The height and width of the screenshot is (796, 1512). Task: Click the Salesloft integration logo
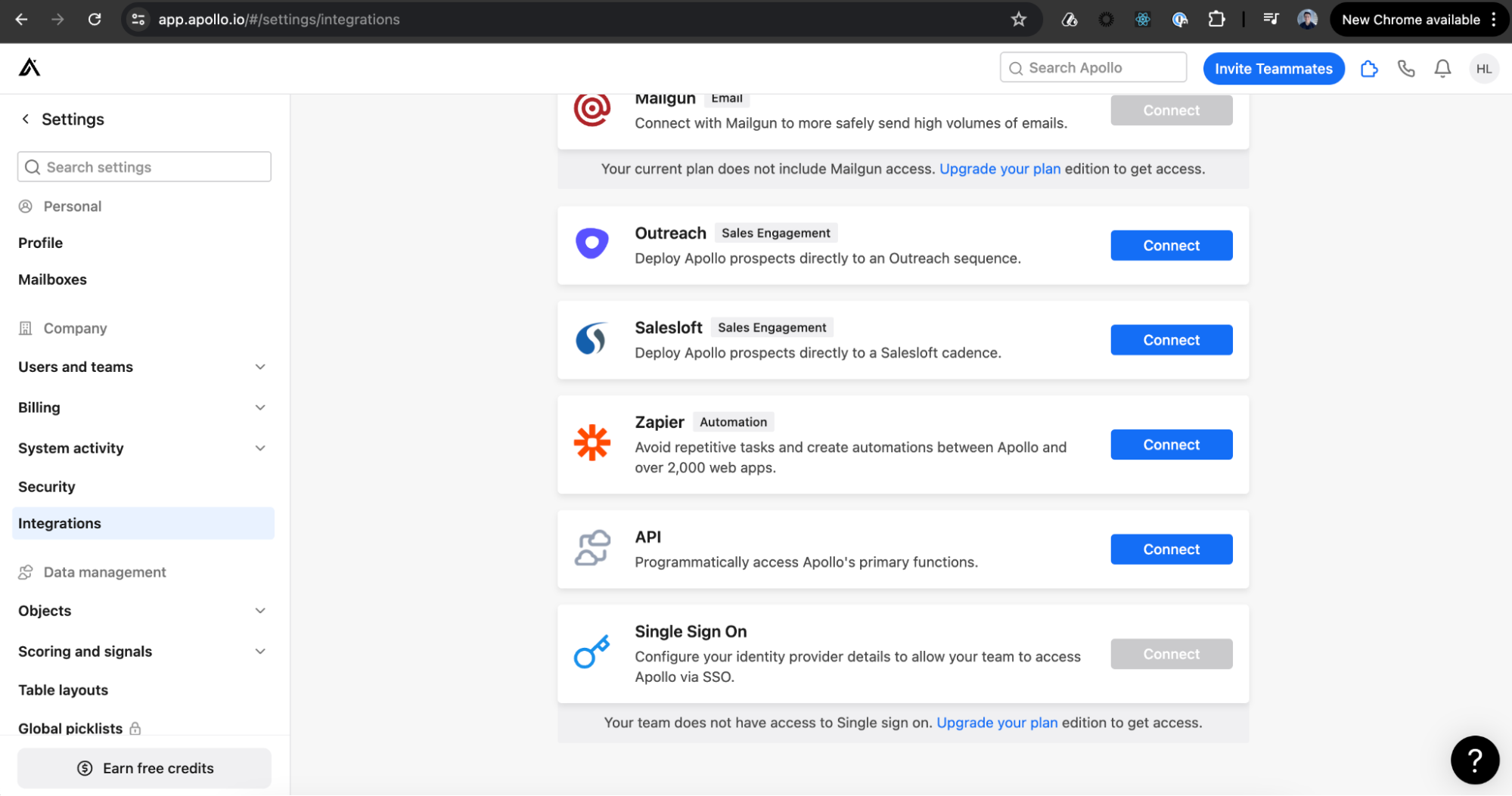click(592, 339)
